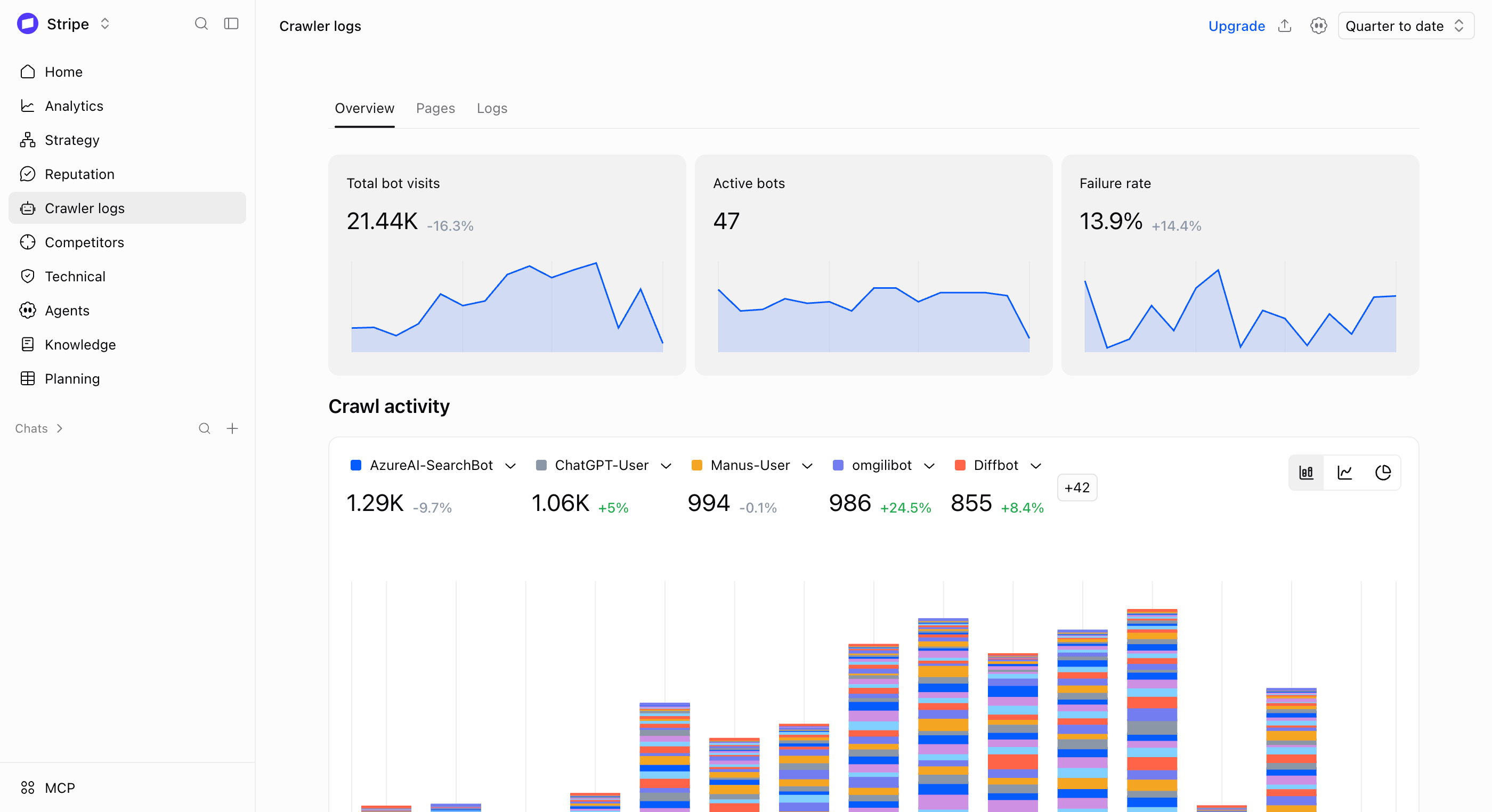The image size is (1492, 812).
Task: Open Strategy via its hierarchy icon
Action: click(28, 140)
